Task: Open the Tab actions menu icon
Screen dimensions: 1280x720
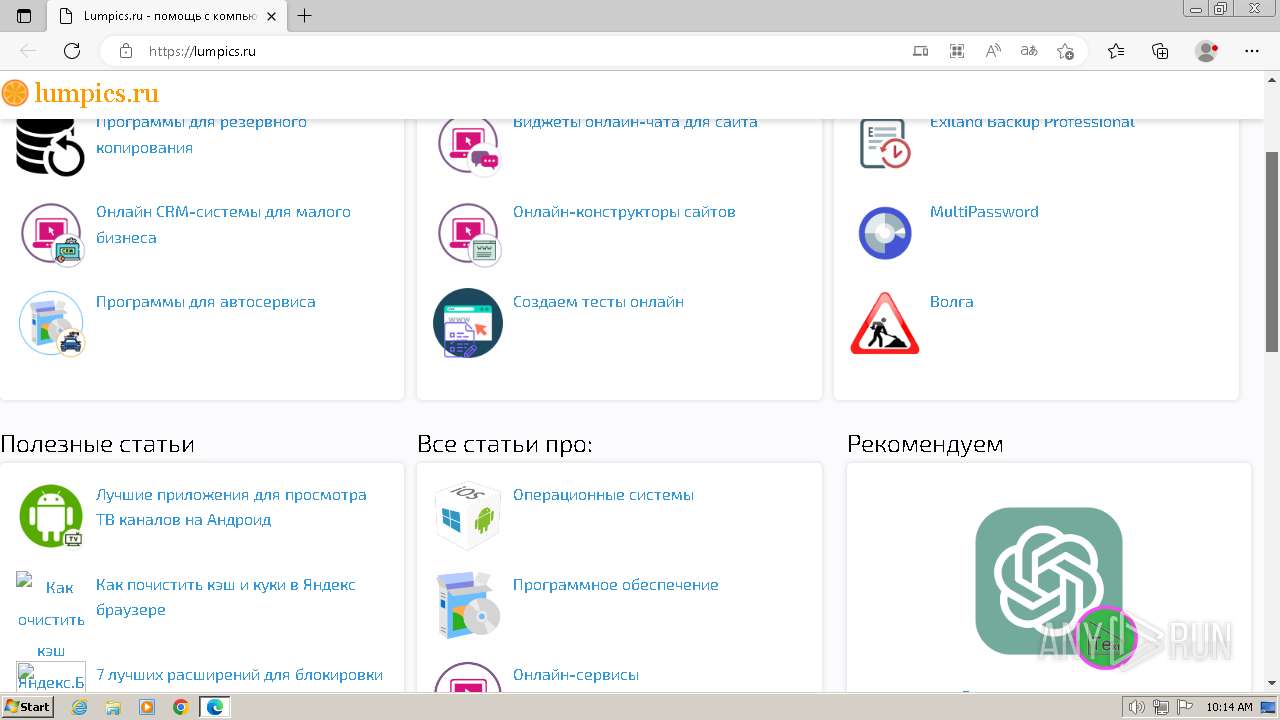Action: point(24,16)
